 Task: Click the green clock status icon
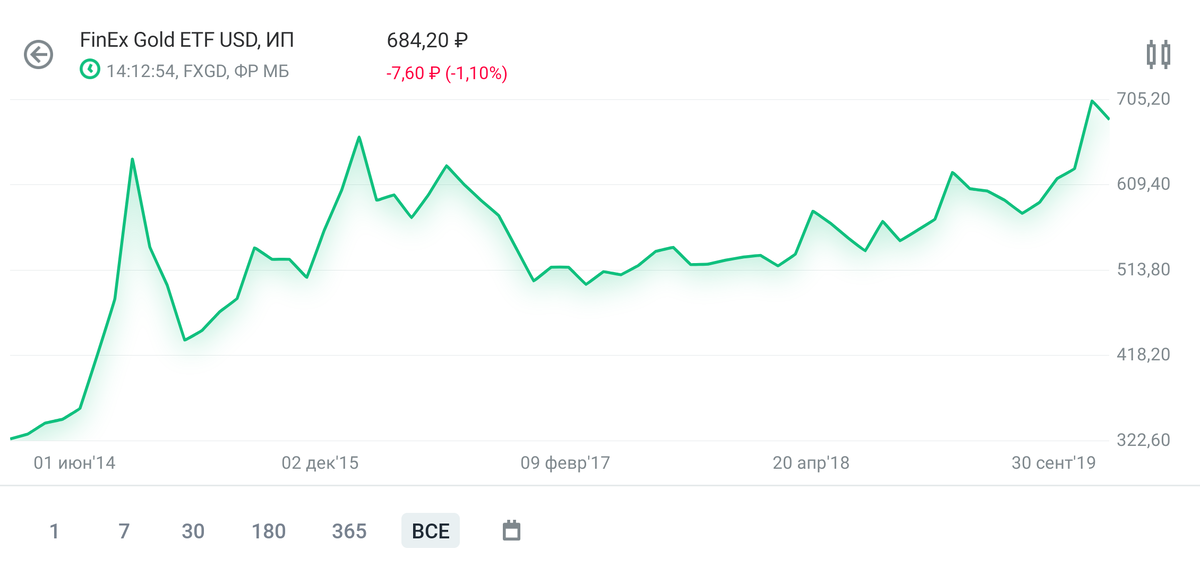point(90,70)
